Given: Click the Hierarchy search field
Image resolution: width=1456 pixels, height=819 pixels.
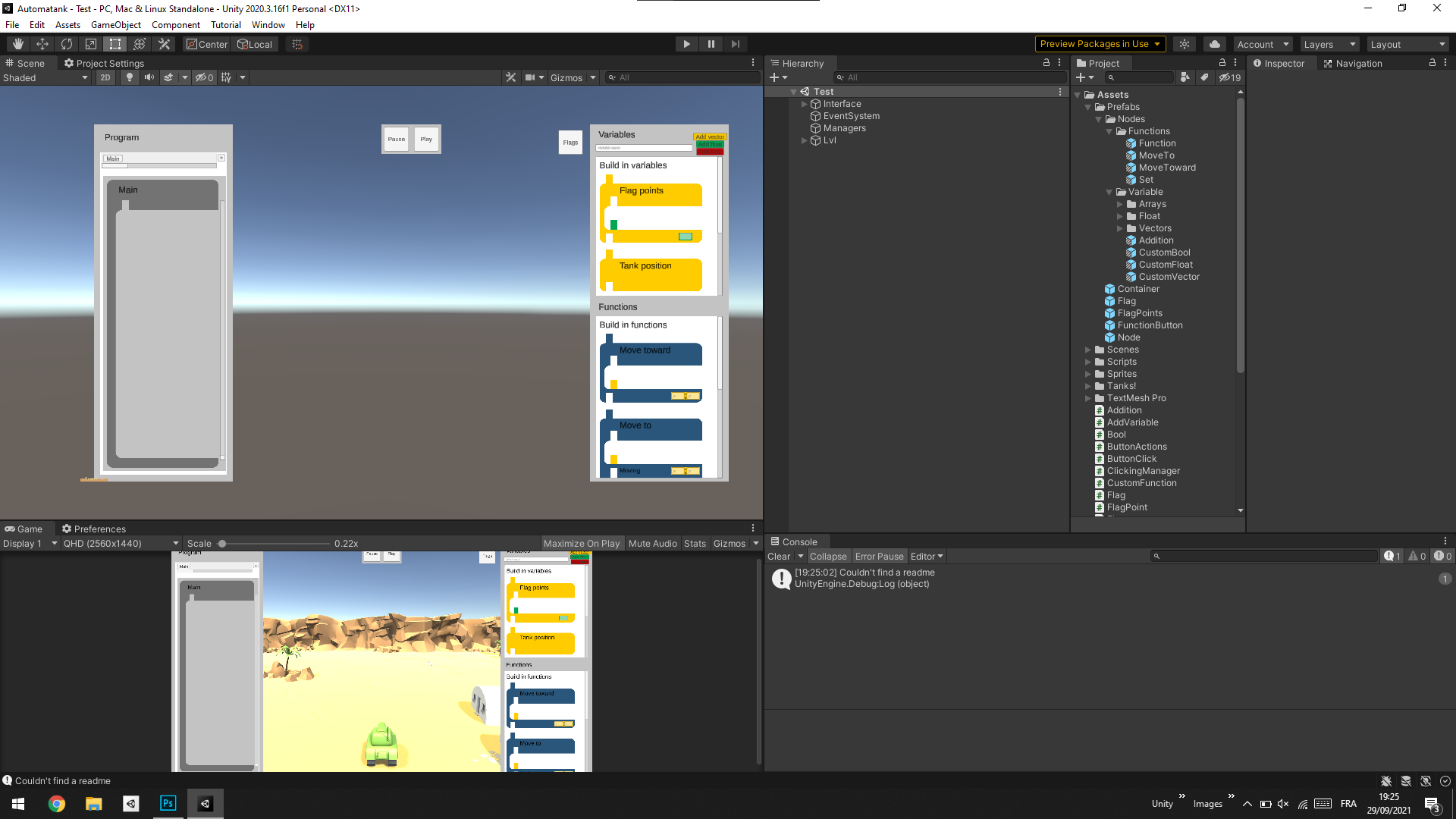Looking at the screenshot, I should 949,77.
